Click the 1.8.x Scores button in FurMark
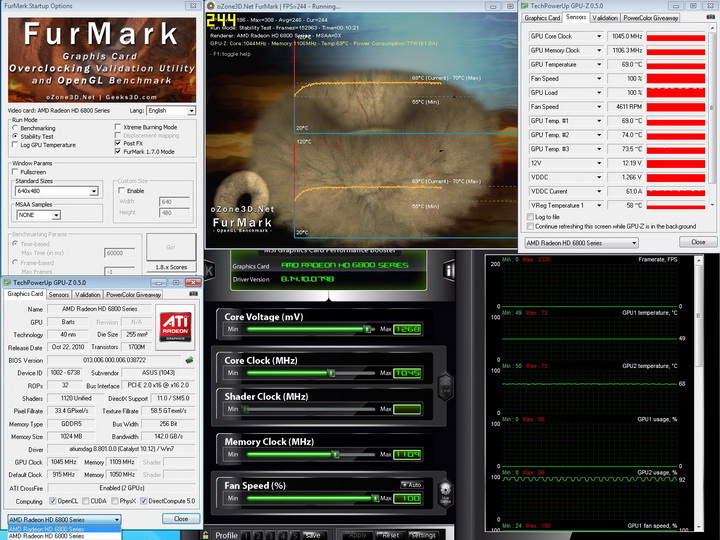 click(171, 267)
